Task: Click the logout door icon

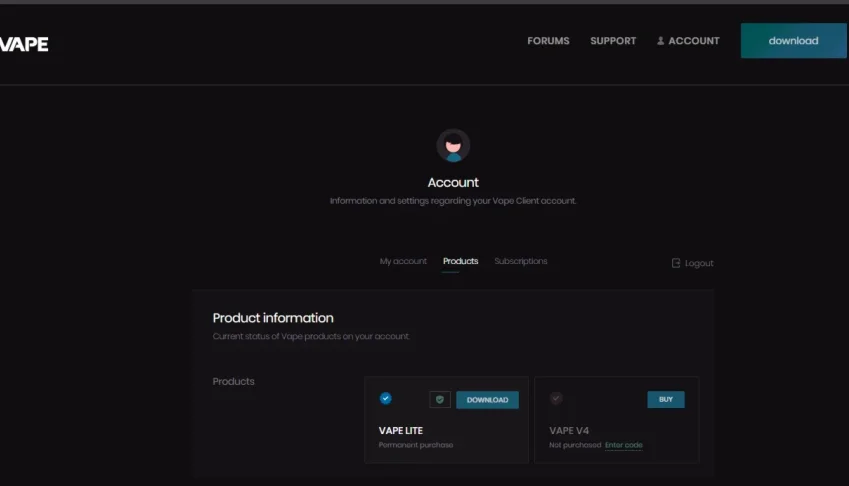Action: (676, 263)
